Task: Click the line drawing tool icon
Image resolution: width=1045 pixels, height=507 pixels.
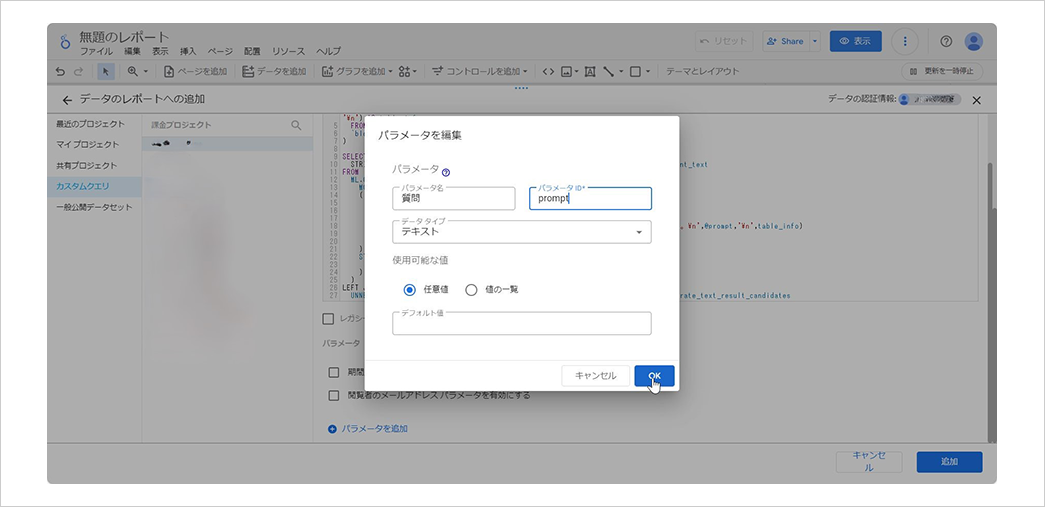Action: click(x=608, y=71)
